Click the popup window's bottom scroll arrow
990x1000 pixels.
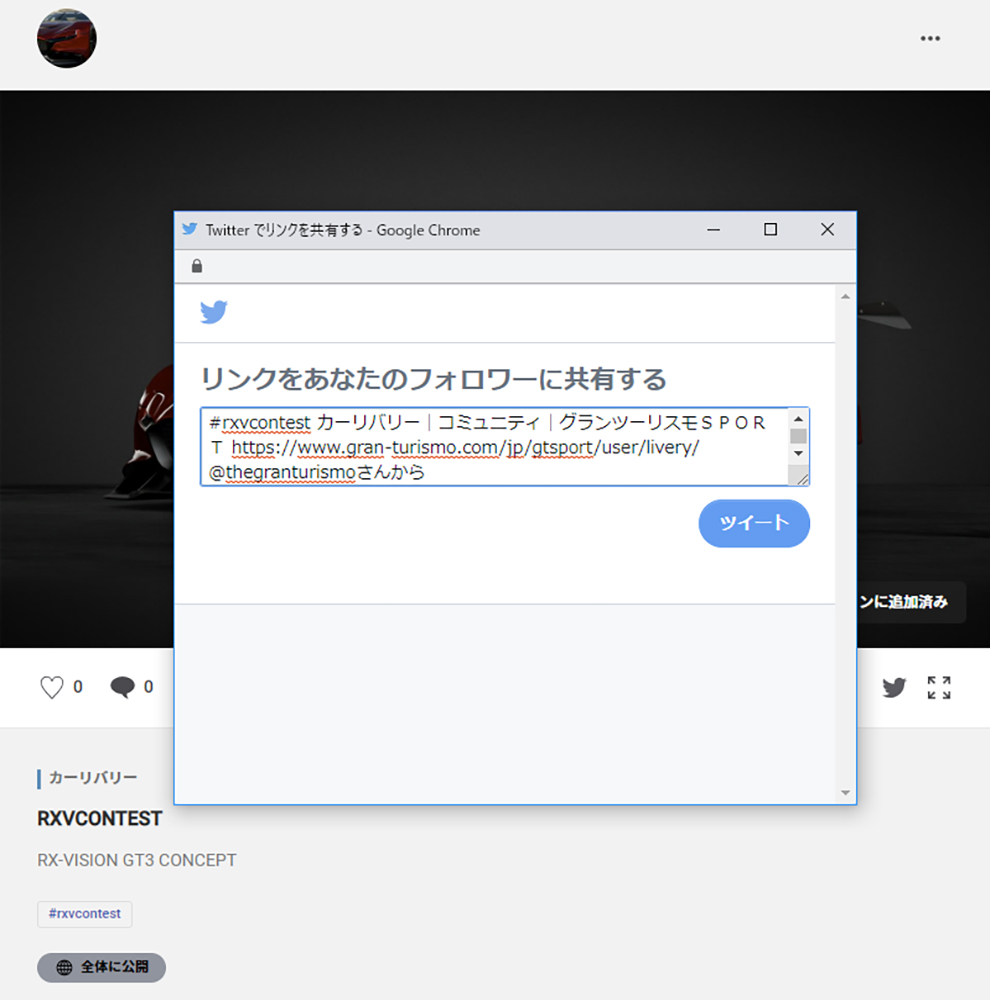pyautogui.click(x=846, y=793)
